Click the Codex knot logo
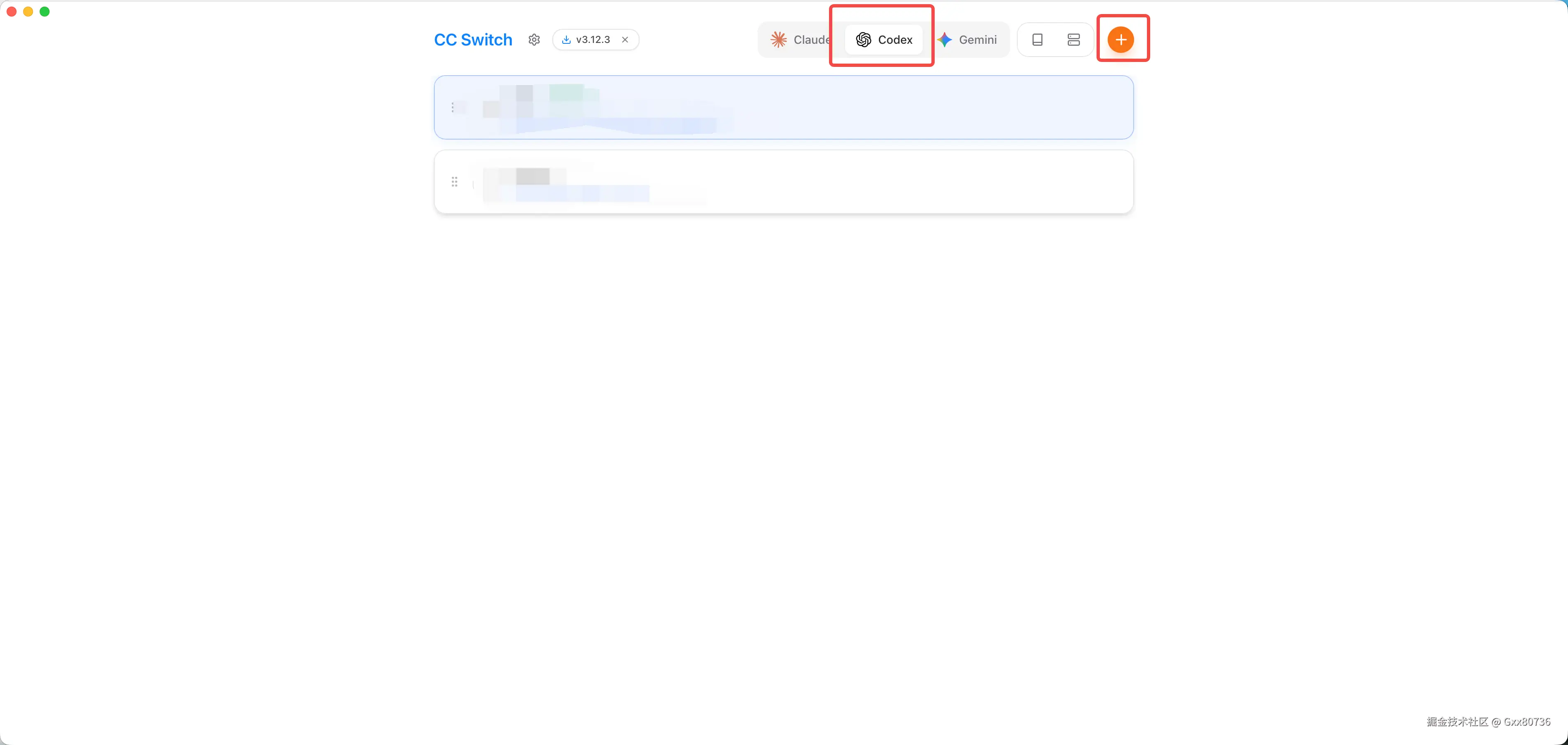 point(863,40)
